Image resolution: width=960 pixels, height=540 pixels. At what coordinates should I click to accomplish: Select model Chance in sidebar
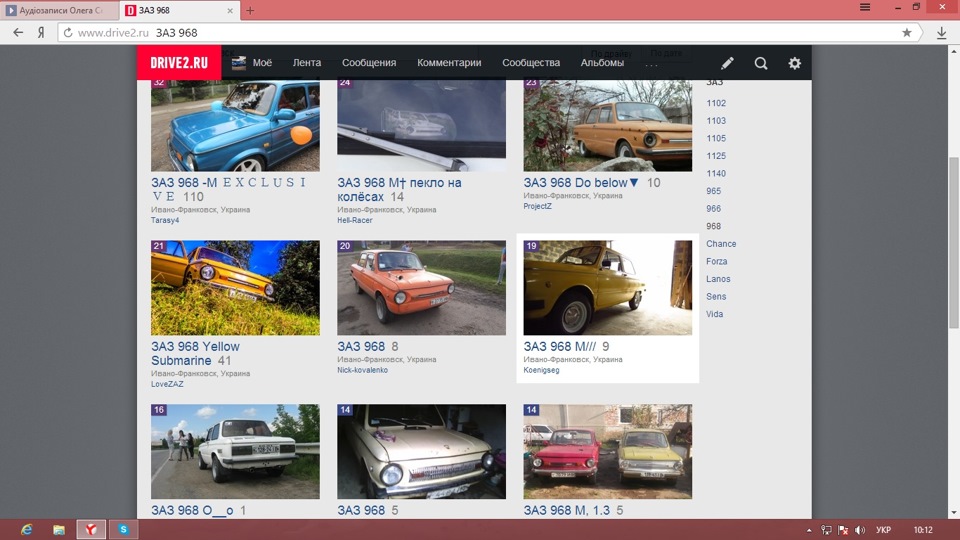[721, 244]
